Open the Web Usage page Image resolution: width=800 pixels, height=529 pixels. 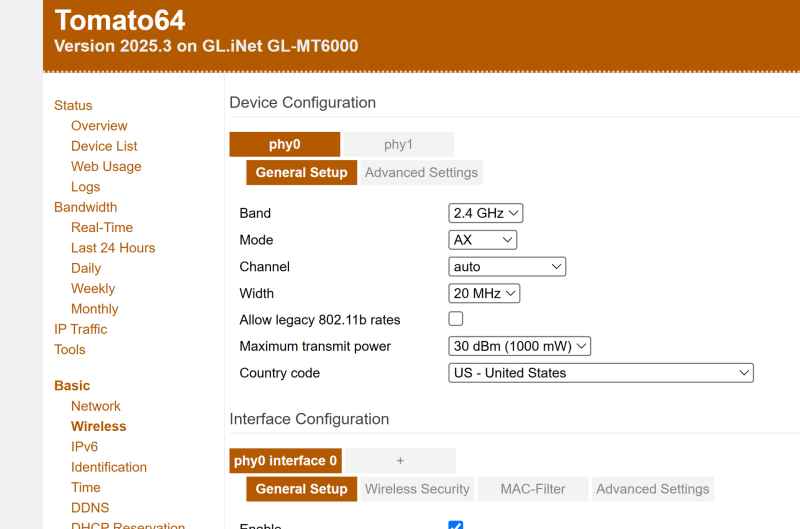(x=106, y=166)
